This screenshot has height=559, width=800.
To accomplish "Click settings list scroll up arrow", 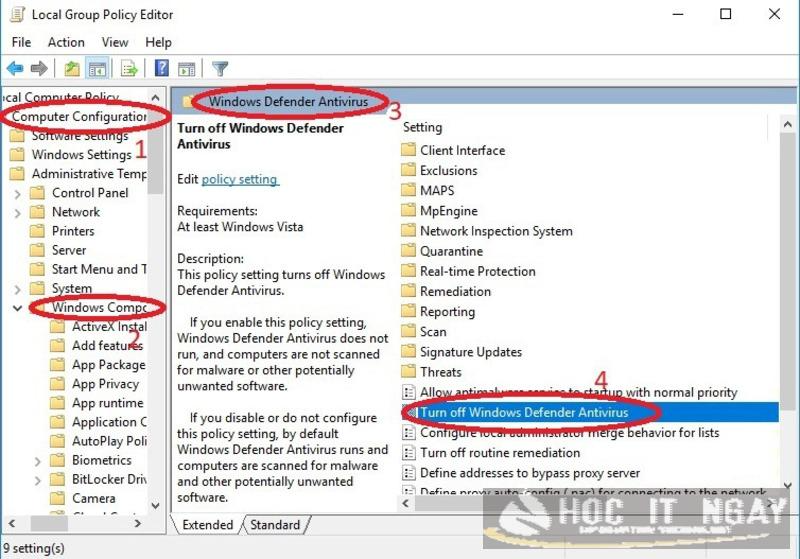I will coord(787,124).
